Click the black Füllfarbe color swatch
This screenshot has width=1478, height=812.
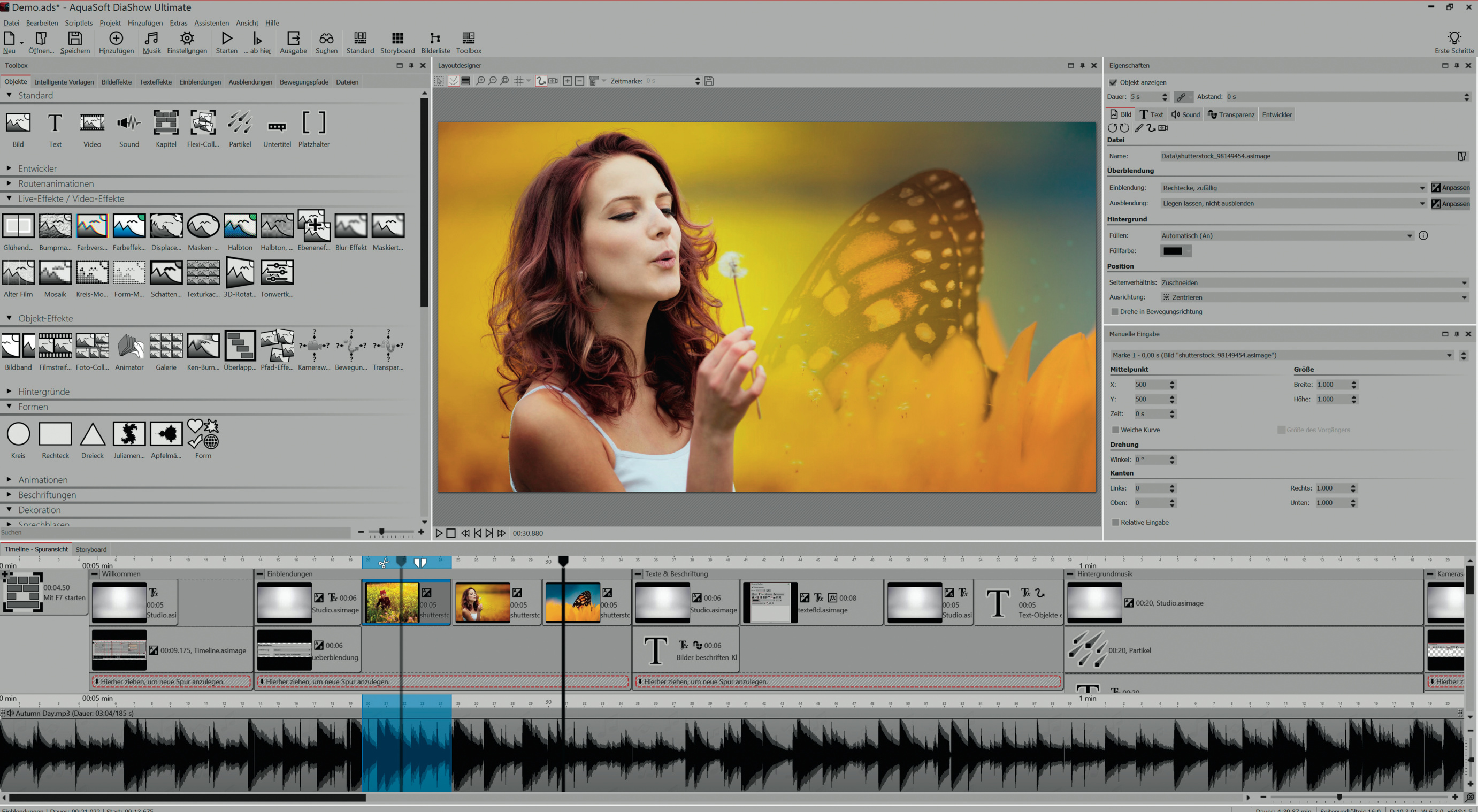point(1172,251)
